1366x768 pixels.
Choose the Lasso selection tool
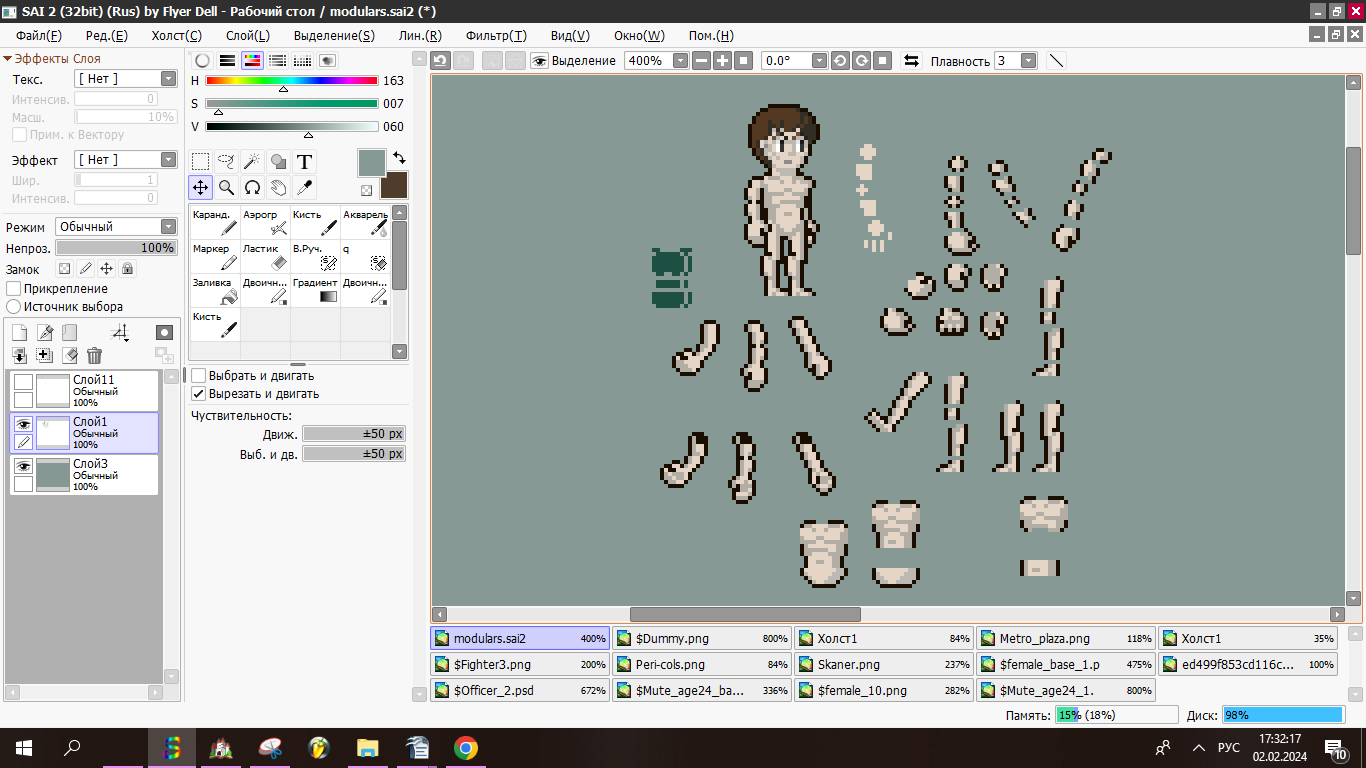pos(227,161)
